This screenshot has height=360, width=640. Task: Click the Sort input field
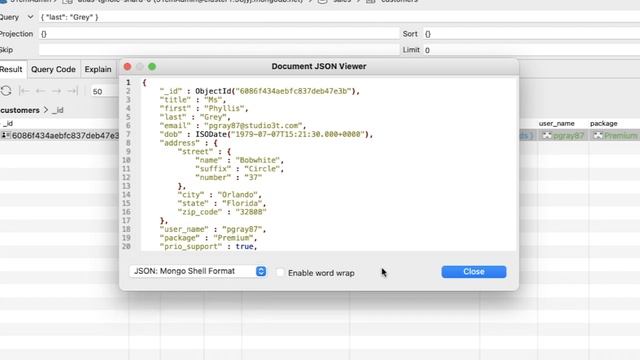pos(531,34)
